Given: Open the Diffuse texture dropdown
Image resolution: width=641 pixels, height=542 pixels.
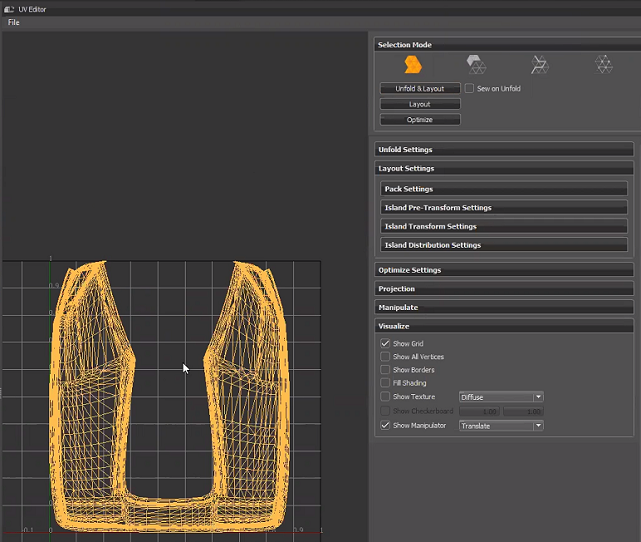Looking at the screenshot, I should click(501, 397).
